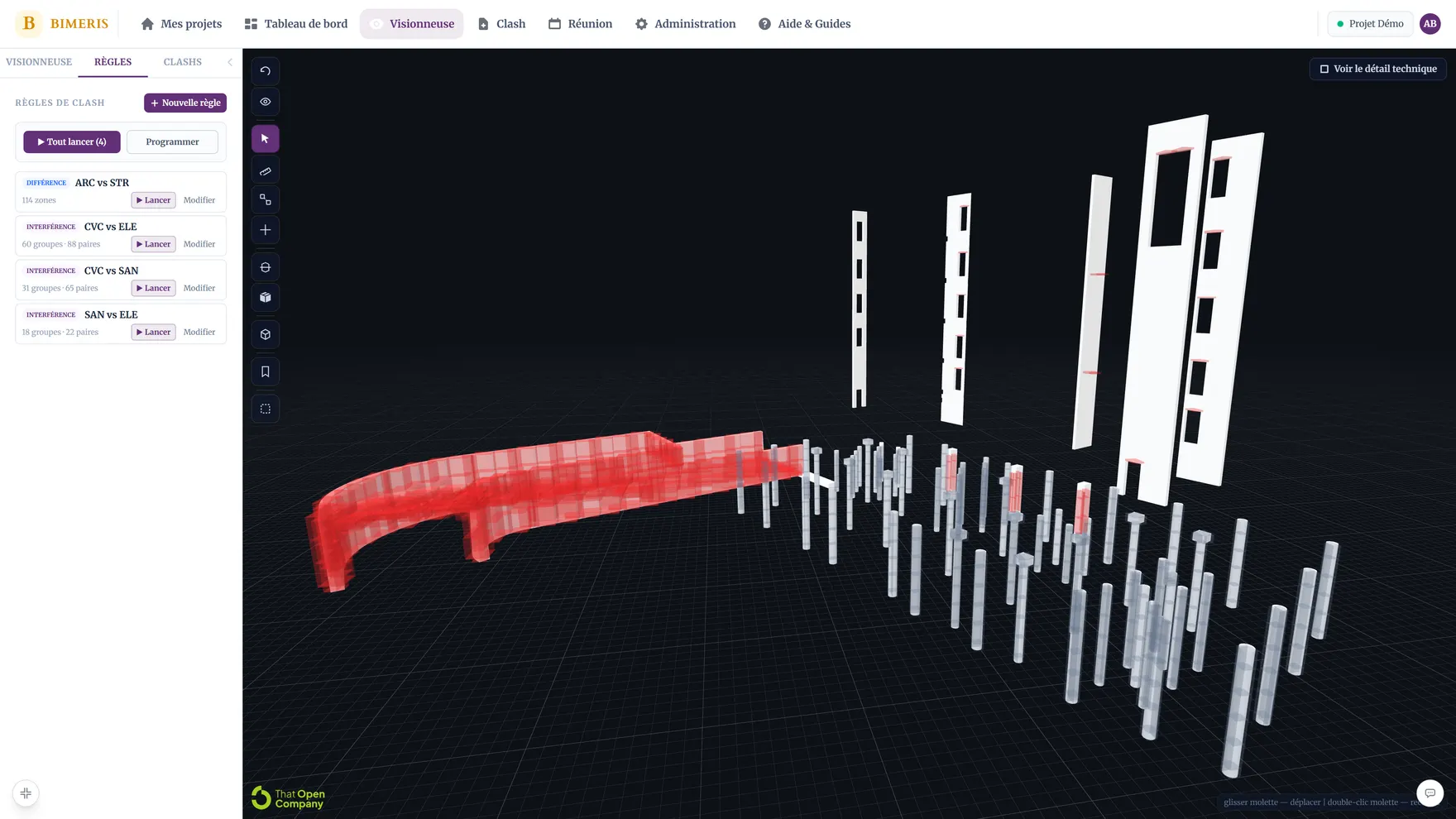
Task: Launch the ARC vs STR rule
Action: 153,200
